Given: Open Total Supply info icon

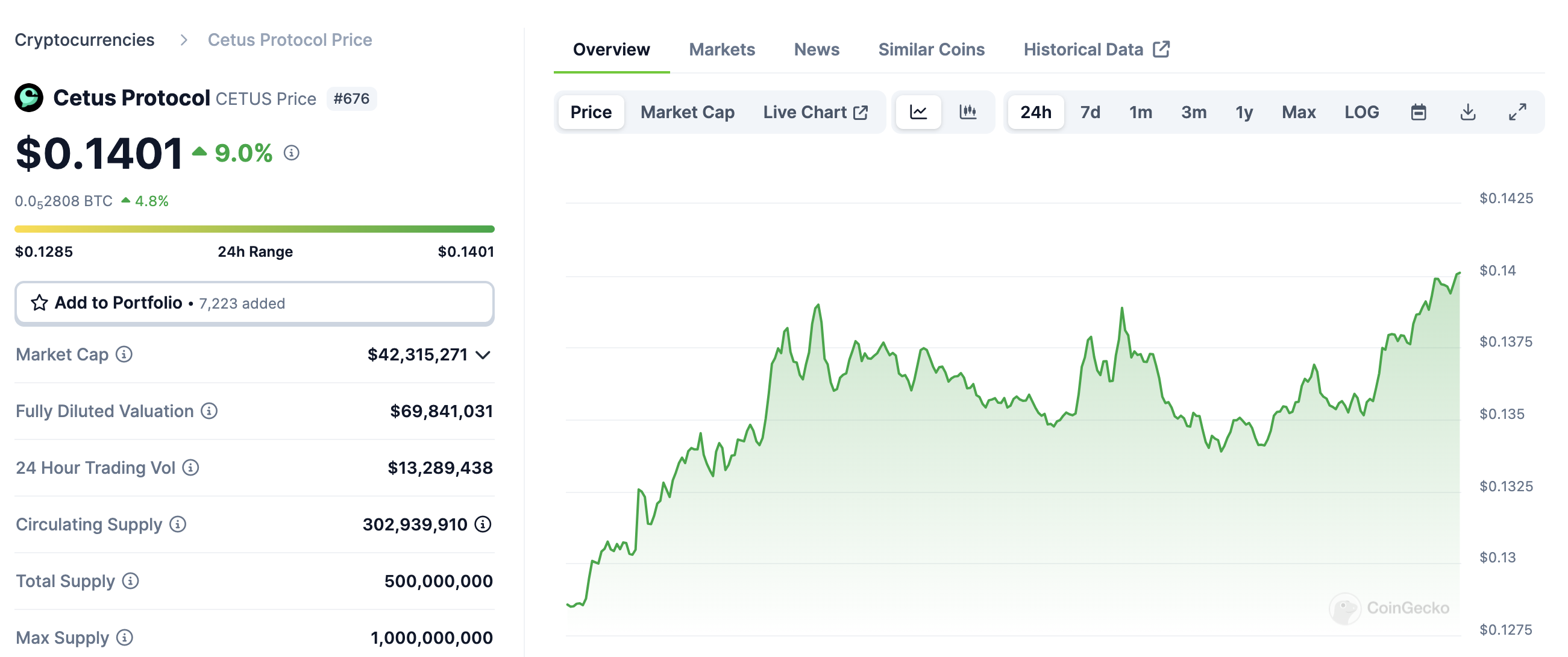Looking at the screenshot, I should click(130, 580).
